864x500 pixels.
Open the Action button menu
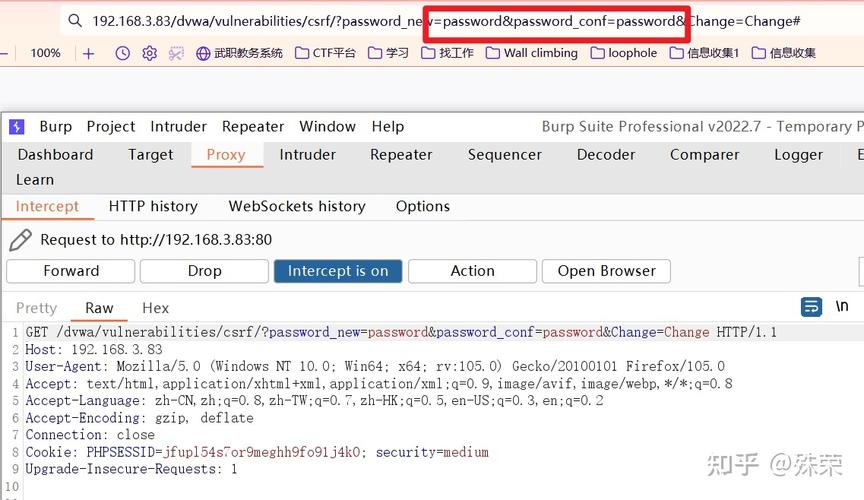[x=472, y=271]
